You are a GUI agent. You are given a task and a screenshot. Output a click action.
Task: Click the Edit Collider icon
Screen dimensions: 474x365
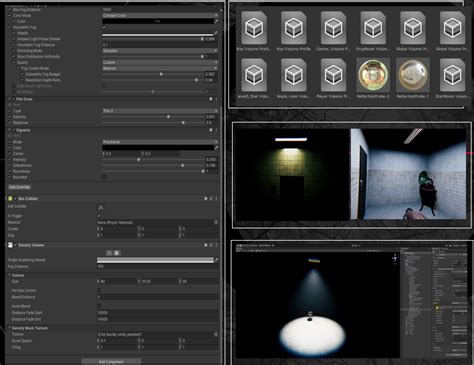tap(101, 207)
